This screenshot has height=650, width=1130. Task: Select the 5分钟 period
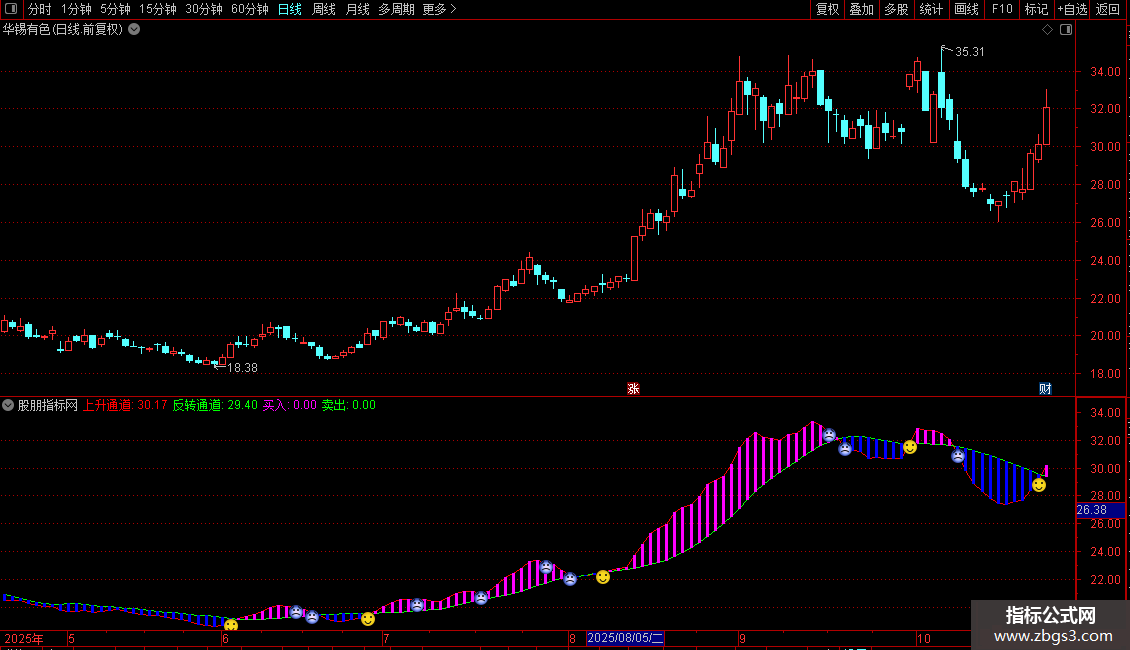(115, 9)
